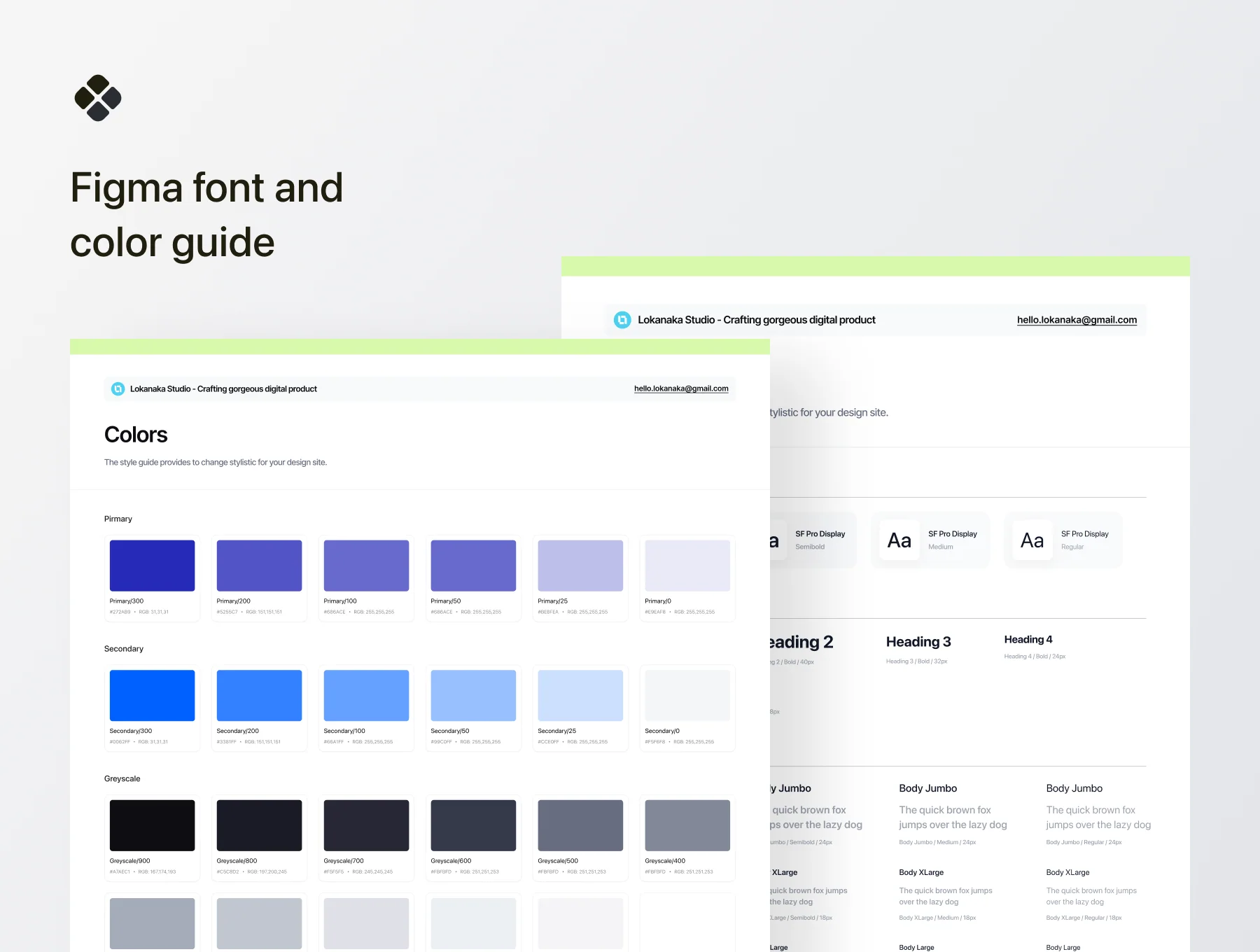Click the 'Greyscale' section label
The height and width of the screenshot is (952, 1260).
point(122,779)
